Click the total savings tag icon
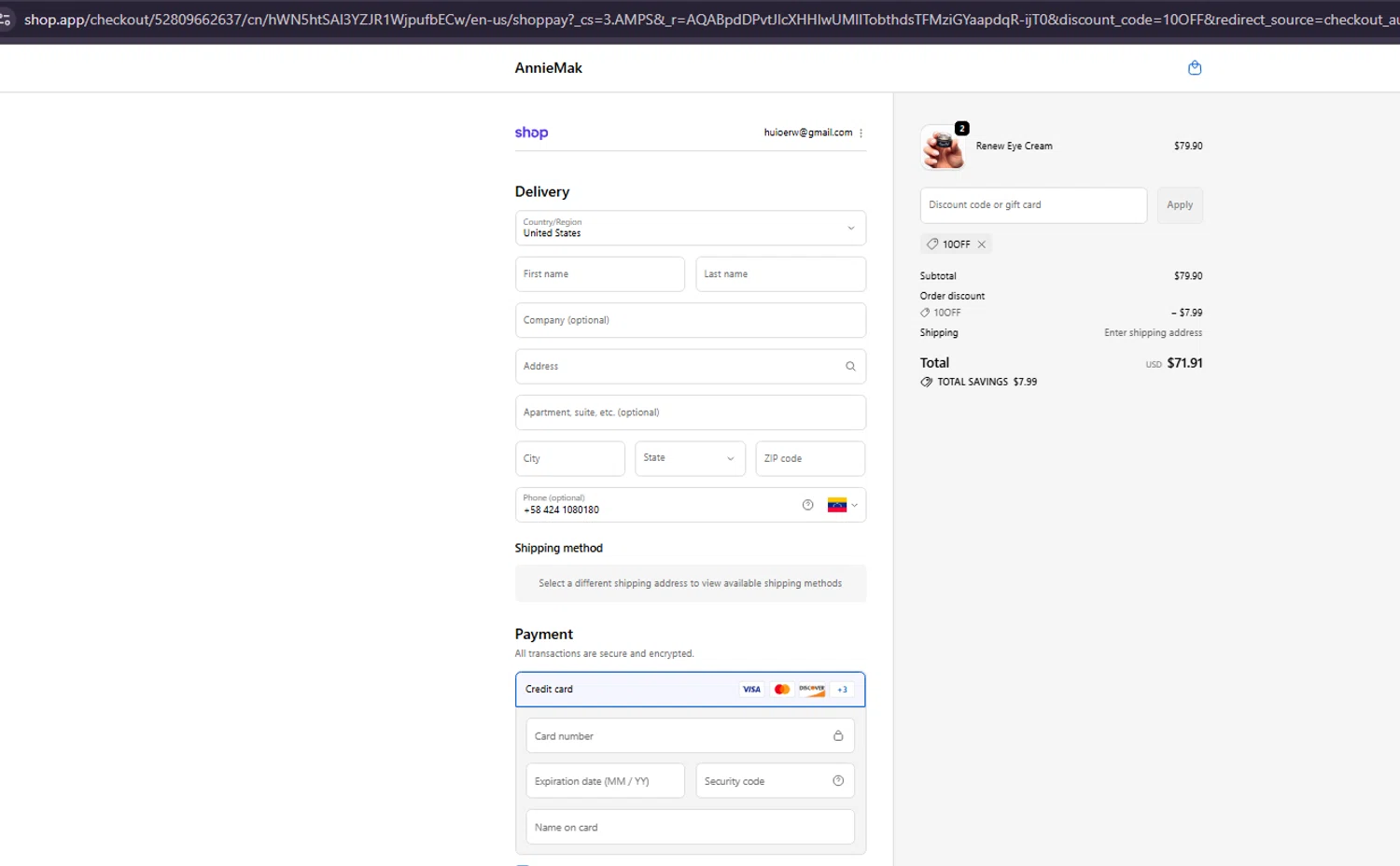This screenshot has height=866, width=1400. (x=926, y=382)
